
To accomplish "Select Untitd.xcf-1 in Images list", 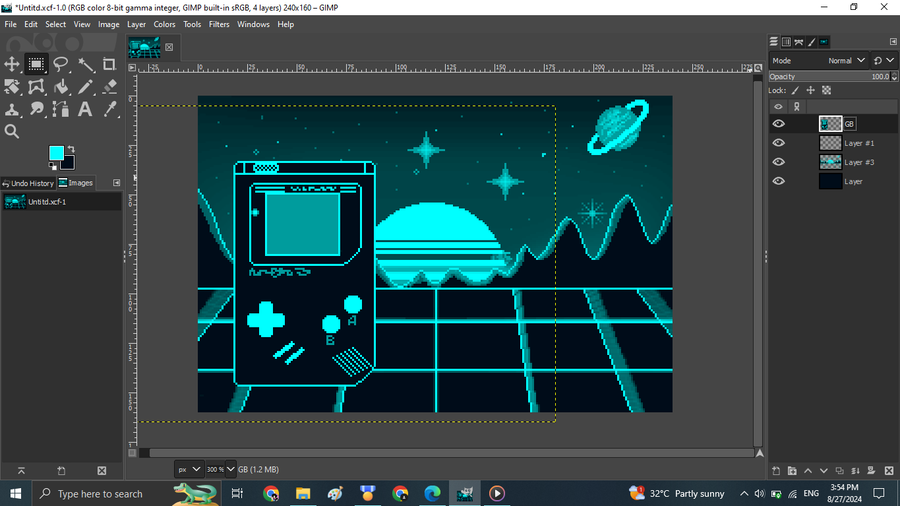I will pos(61,202).
